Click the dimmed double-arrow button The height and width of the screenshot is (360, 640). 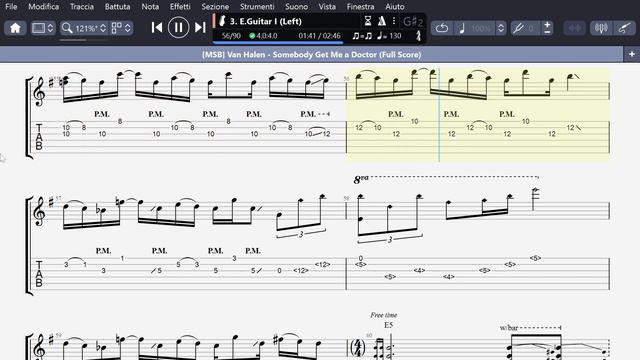tap(575, 28)
